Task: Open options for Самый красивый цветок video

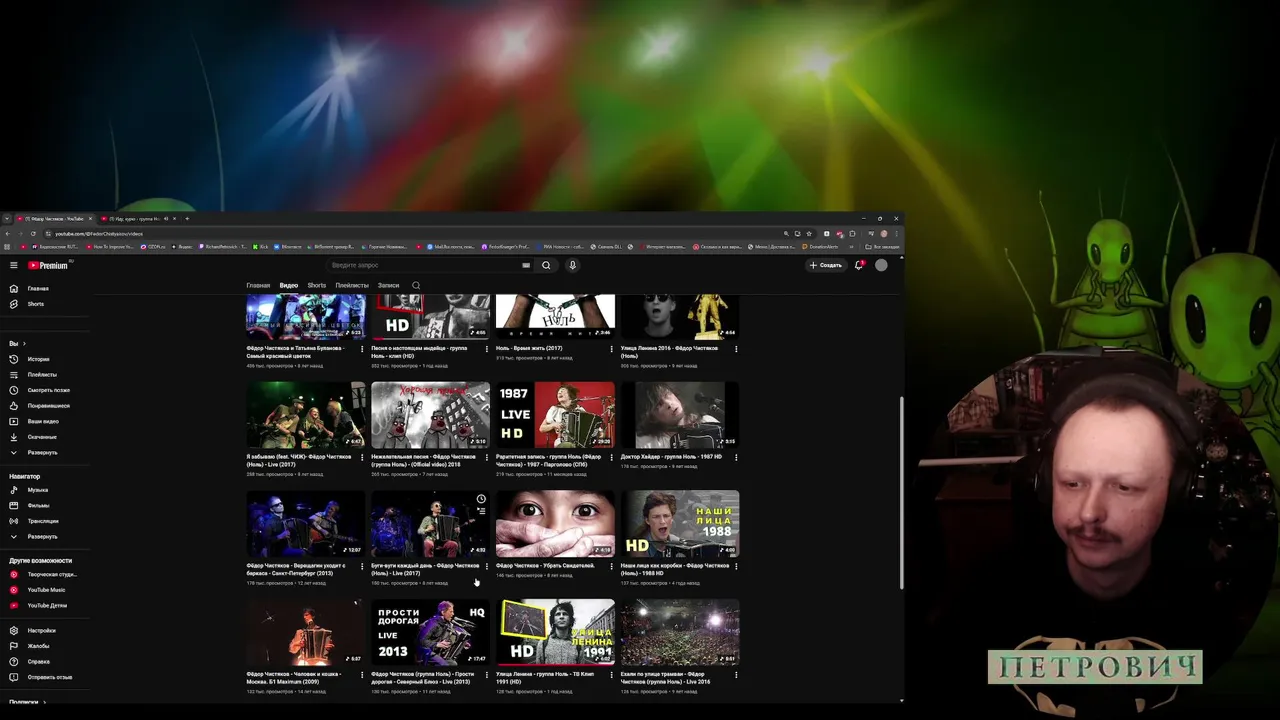Action: click(362, 349)
